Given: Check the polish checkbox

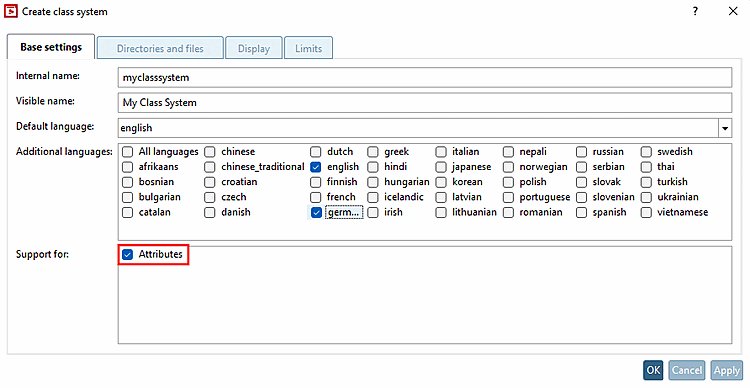Looking at the screenshot, I should click(x=508, y=182).
